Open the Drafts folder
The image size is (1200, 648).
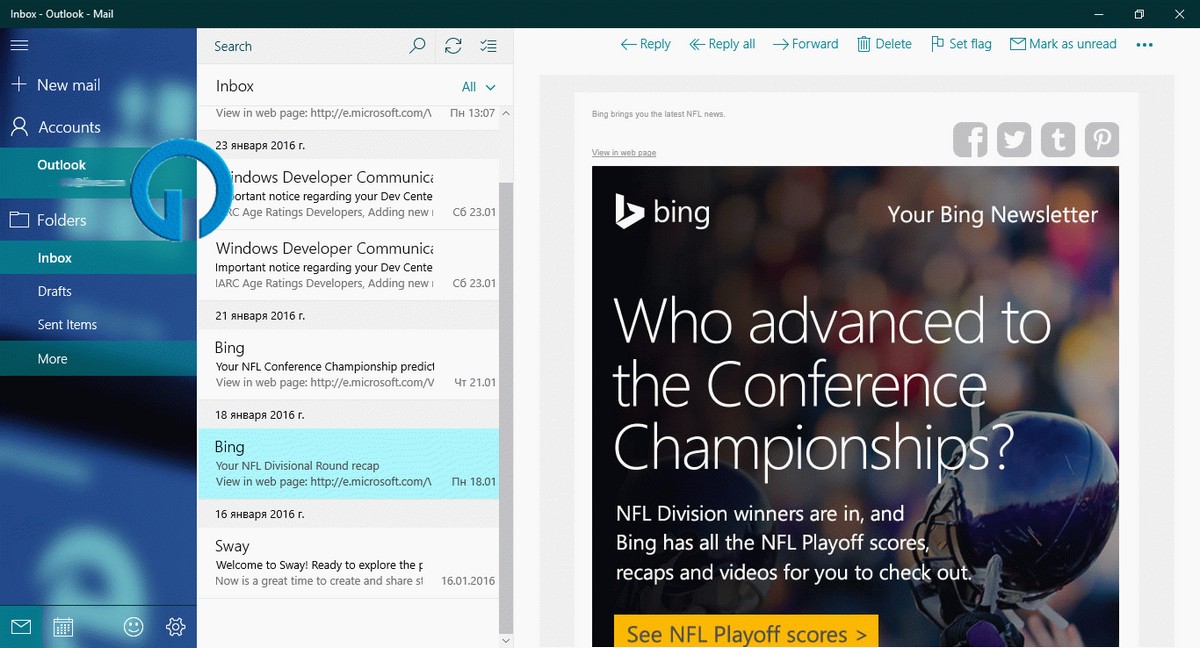[x=98, y=291]
